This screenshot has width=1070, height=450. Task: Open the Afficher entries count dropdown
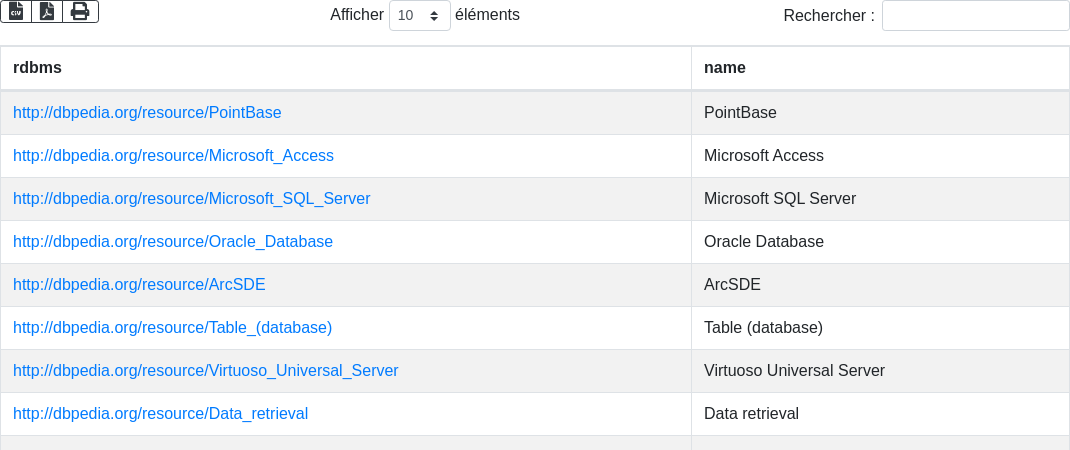(419, 16)
